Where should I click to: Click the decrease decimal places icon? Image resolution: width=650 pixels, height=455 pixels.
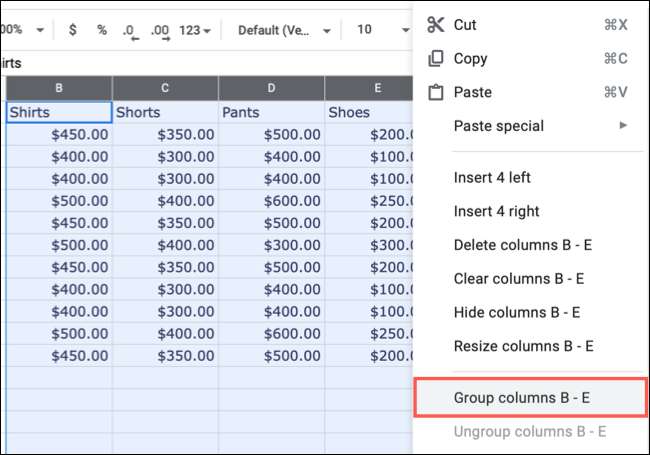pyautogui.click(x=130, y=30)
